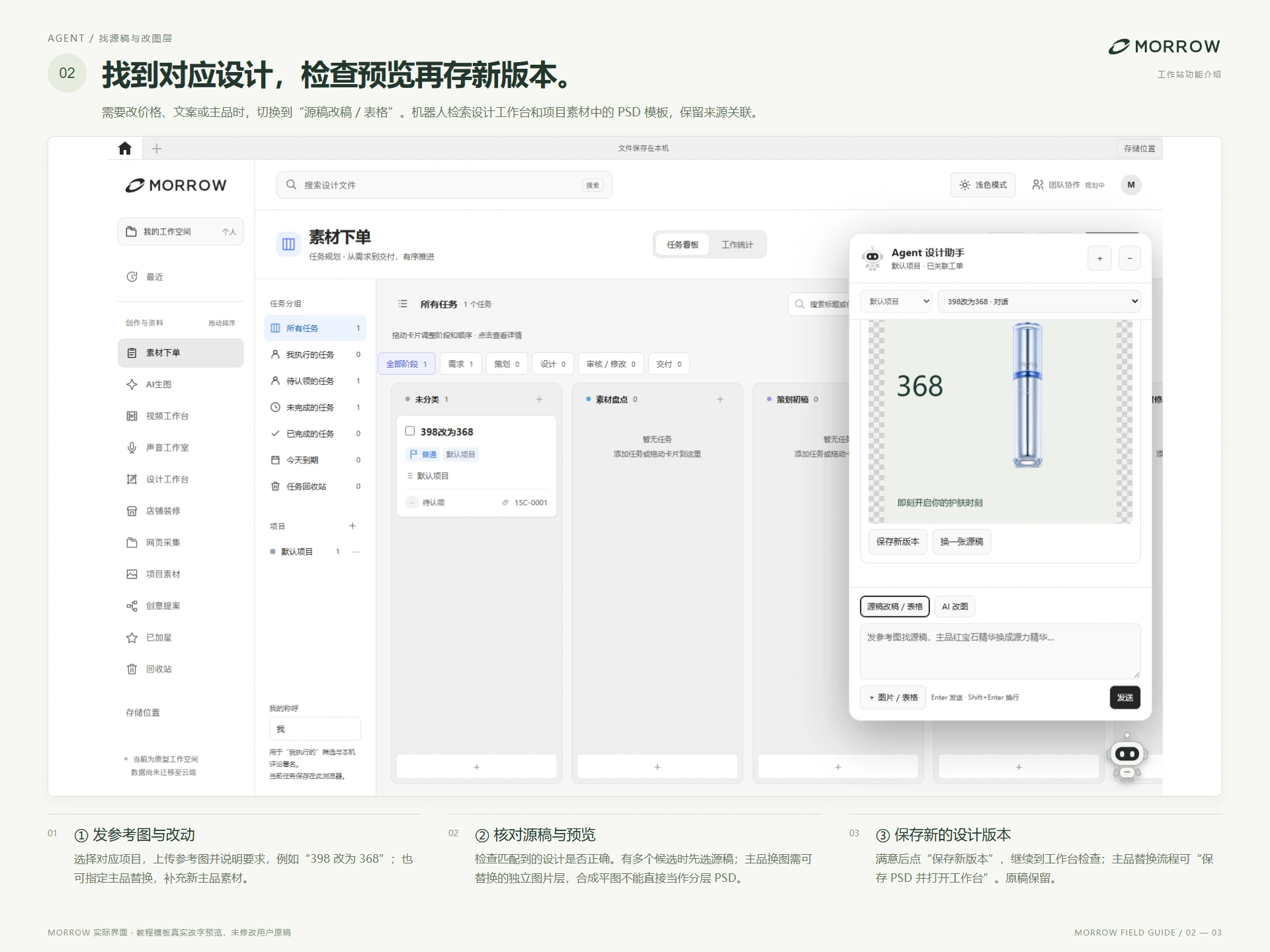The image size is (1270, 952).
Task: Click the plus button in Agent panel header
Action: tap(1099, 258)
